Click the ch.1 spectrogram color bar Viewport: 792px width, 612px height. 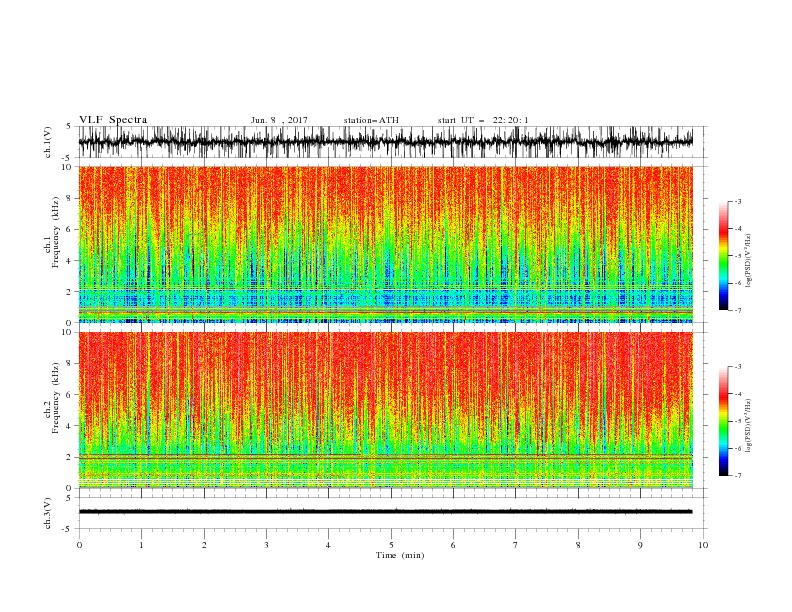(723, 256)
